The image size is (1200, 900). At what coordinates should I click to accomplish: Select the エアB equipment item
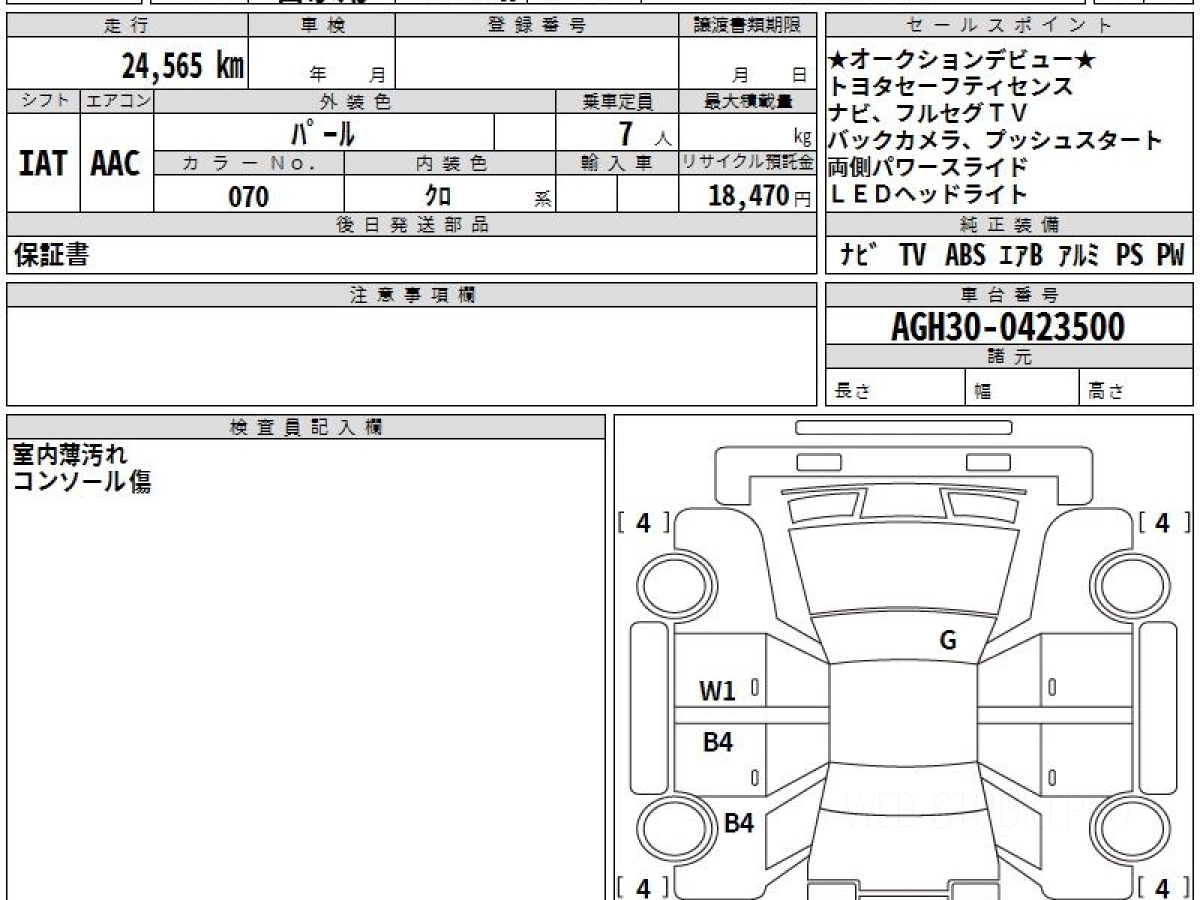coord(1021,256)
